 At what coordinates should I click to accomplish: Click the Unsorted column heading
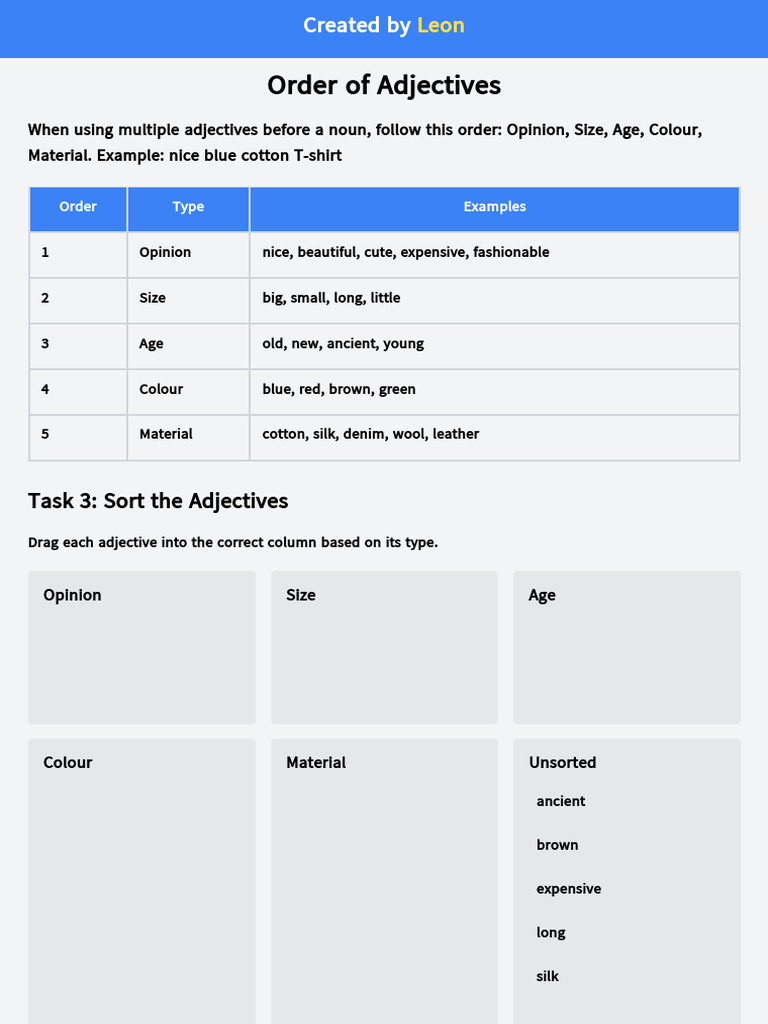coord(562,763)
